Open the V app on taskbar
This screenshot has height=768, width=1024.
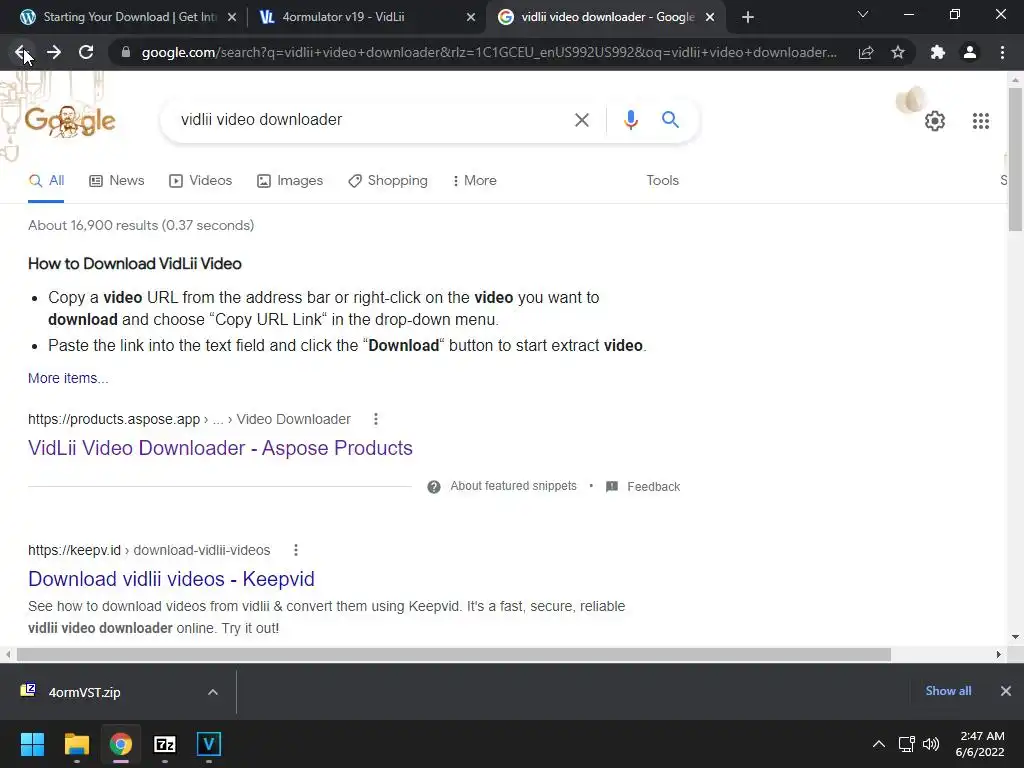click(x=209, y=744)
